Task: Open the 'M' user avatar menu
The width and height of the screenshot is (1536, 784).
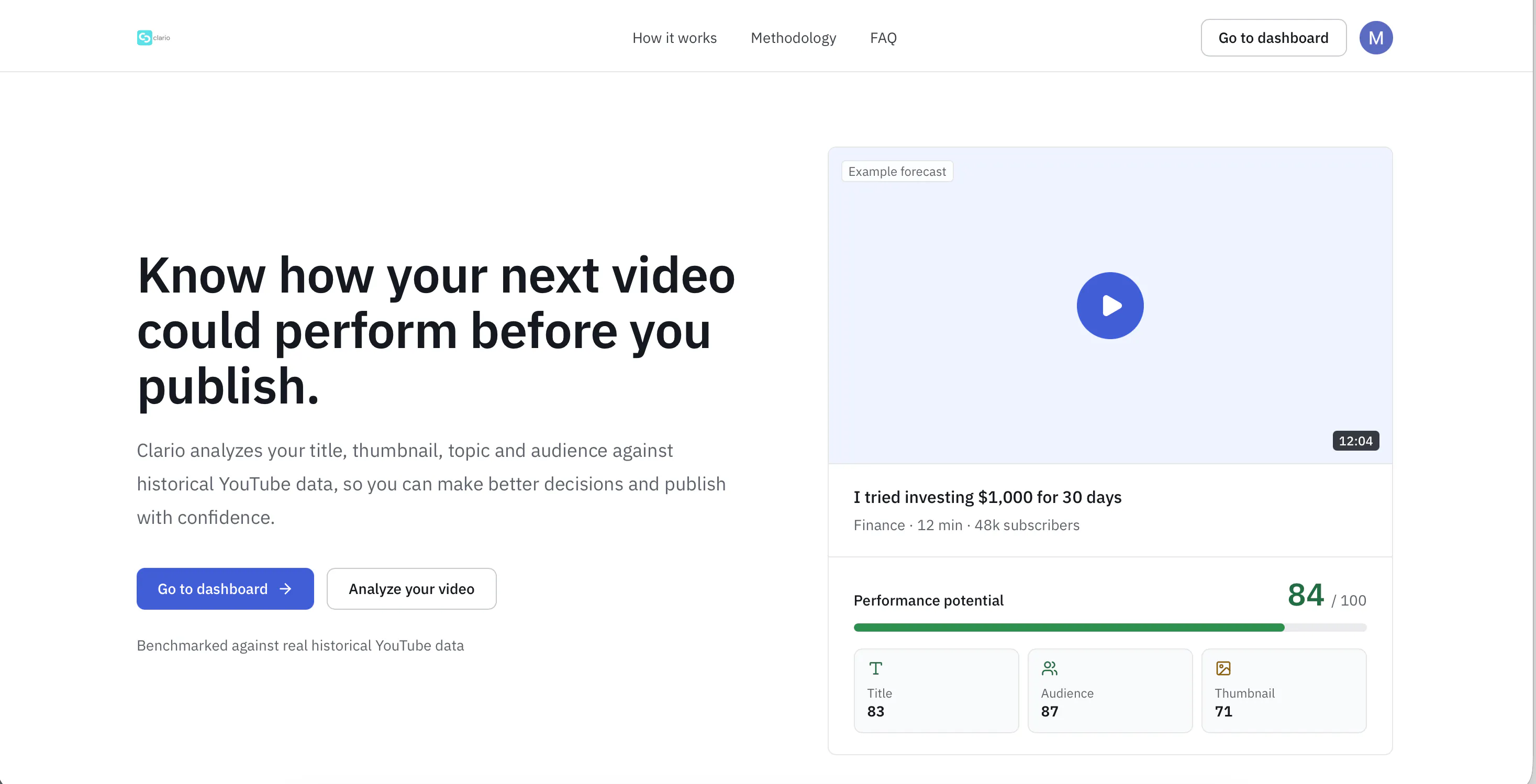Action: (x=1376, y=38)
